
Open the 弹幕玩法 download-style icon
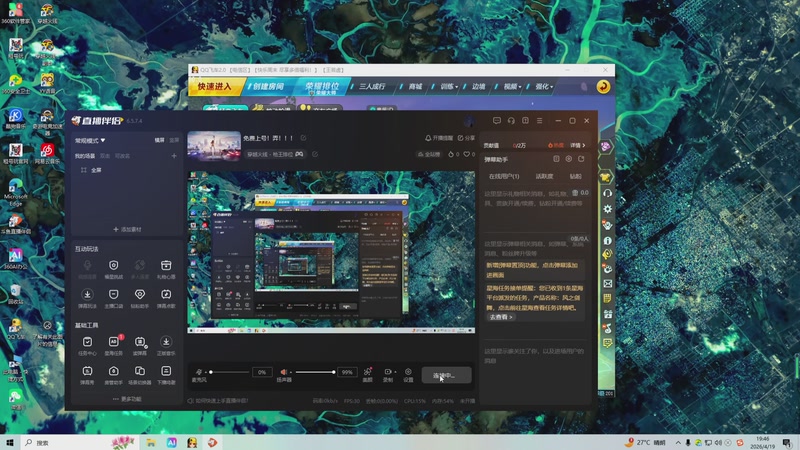click(x=87, y=294)
